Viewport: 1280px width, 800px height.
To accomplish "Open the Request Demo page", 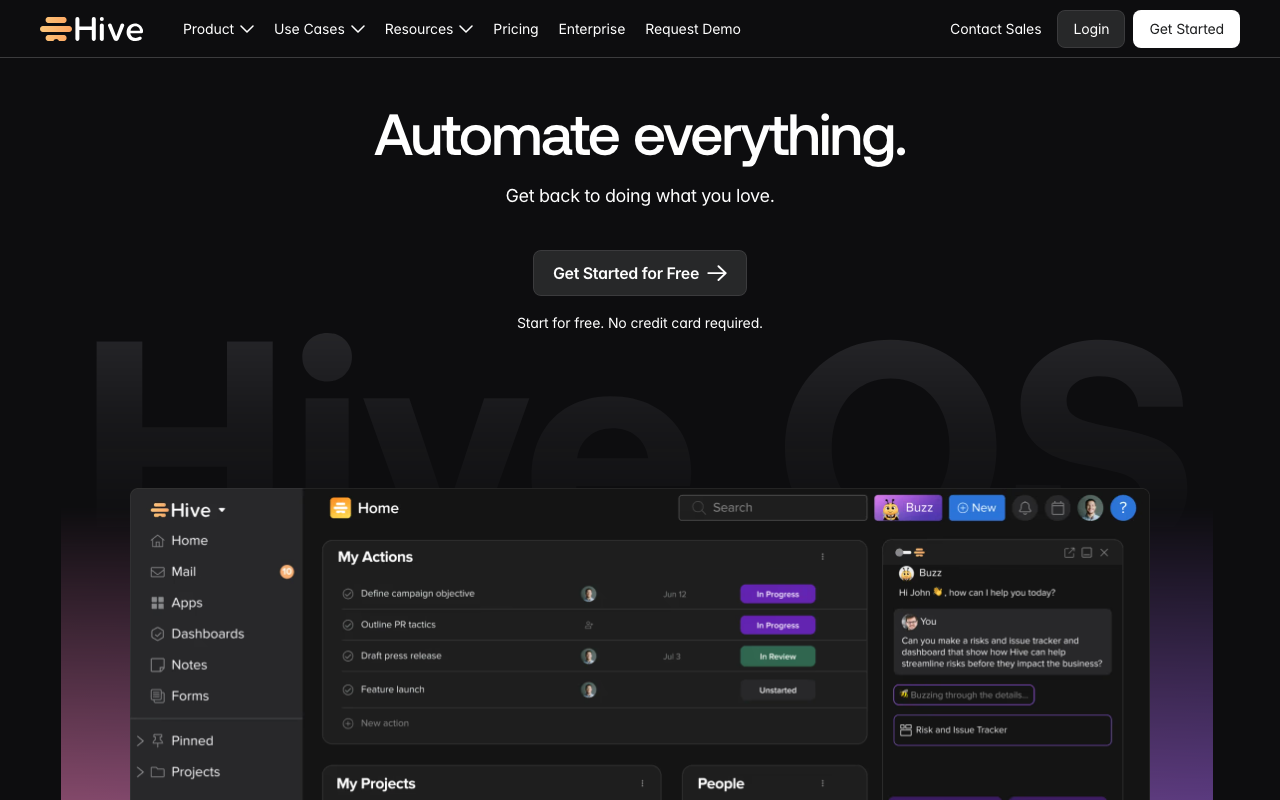I will click(693, 29).
